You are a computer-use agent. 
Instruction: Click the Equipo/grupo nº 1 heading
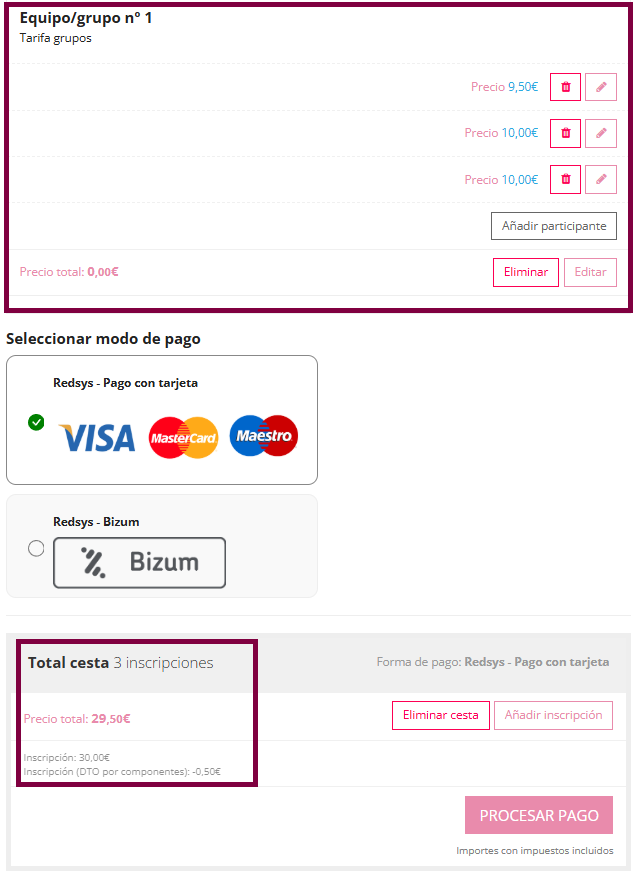[86, 18]
